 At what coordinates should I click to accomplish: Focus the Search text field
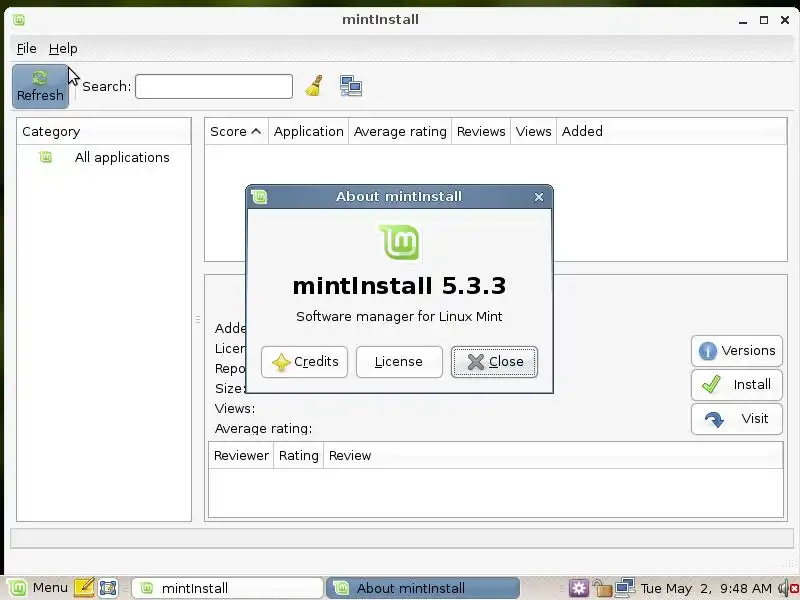click(x=214, y=86)
